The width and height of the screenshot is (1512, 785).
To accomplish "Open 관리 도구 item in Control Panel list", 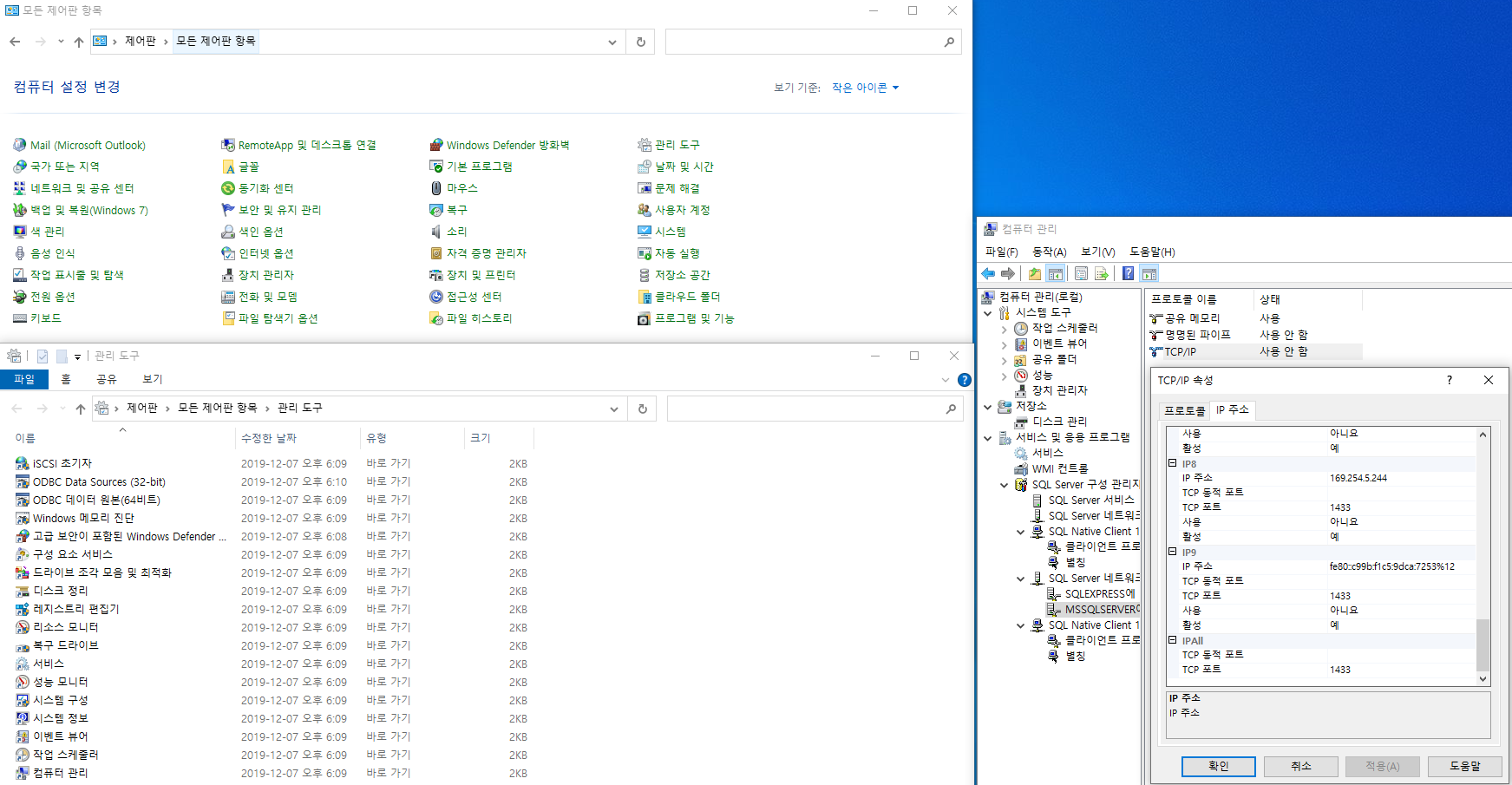I will 669,145.
